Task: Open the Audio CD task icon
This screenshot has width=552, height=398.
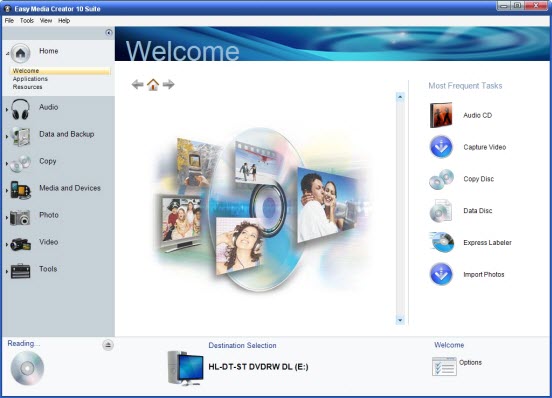Action: click(x=441, y=115)
